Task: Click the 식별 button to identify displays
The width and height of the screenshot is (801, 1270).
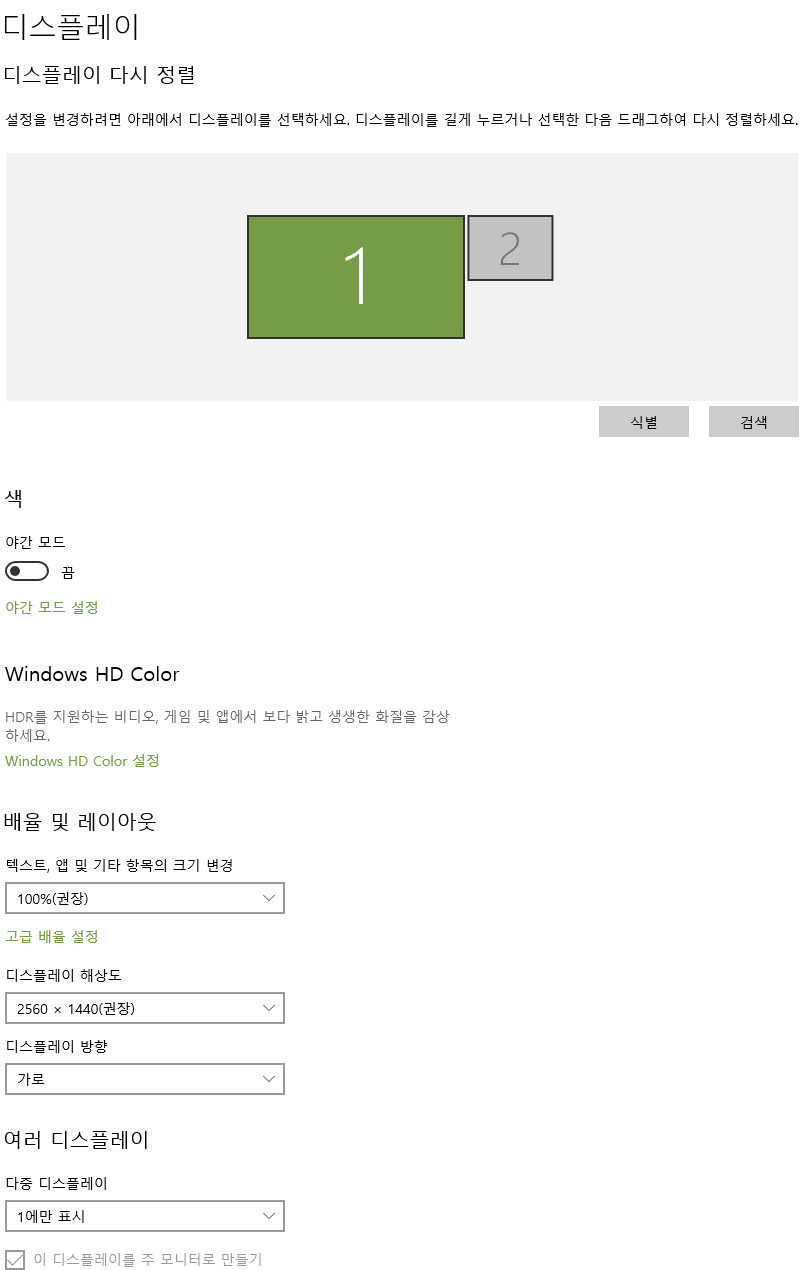Action: point(643,421)
